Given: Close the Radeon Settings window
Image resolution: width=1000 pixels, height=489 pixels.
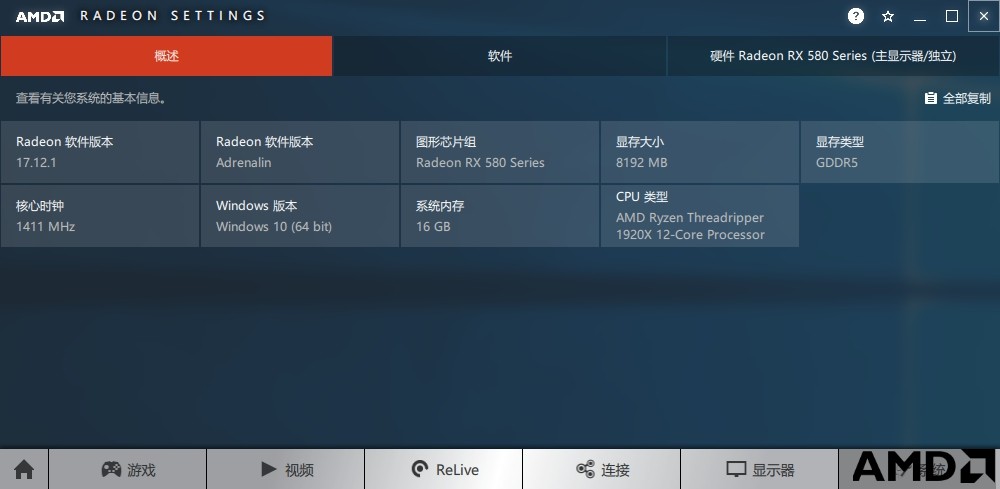Looking at the screenshot, I should click(x=983, y=17).
